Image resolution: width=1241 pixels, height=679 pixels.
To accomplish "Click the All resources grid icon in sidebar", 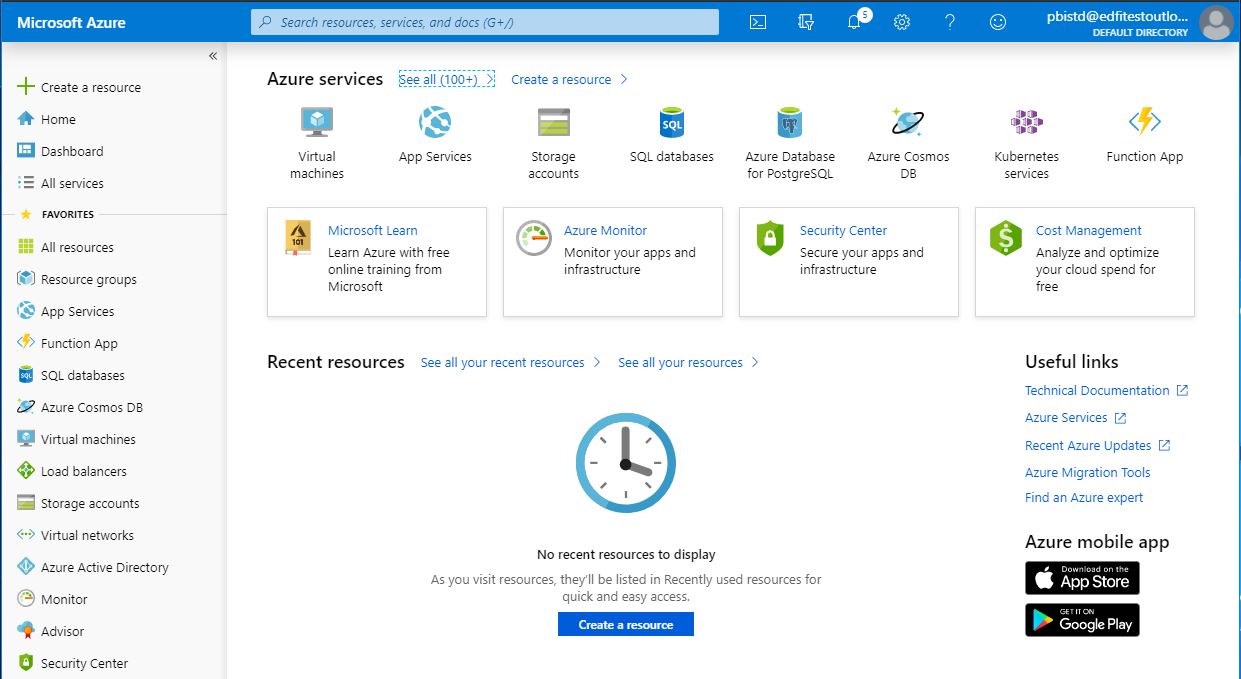I will [26, 247].
